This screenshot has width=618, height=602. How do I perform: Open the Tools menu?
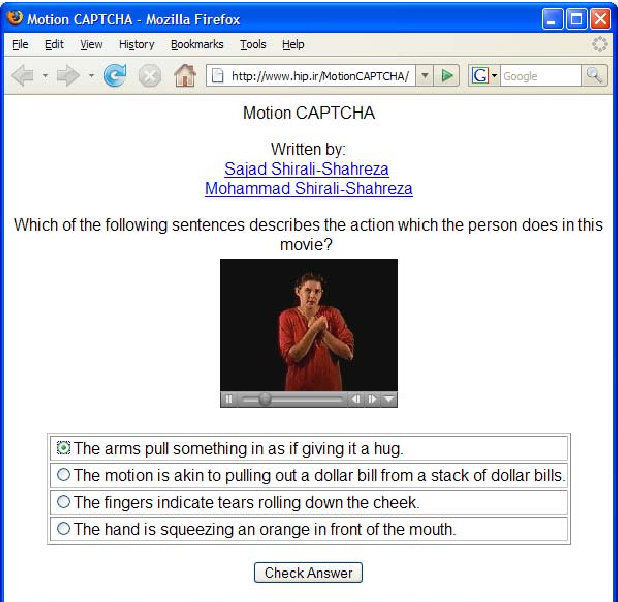point(253,44)
